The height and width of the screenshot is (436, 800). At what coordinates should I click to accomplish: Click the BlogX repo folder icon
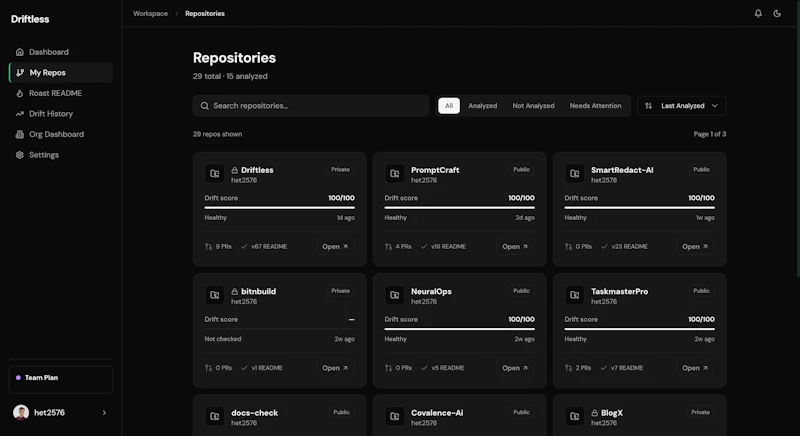click(574, 416)
